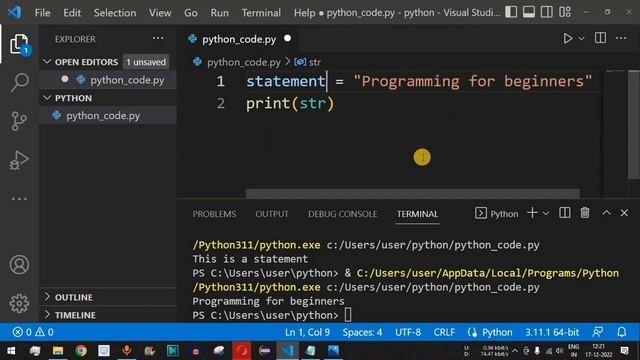
Task: Click the editor minimap vertical scrollbar
Action: pyautogui.click(x=633, y=125)
